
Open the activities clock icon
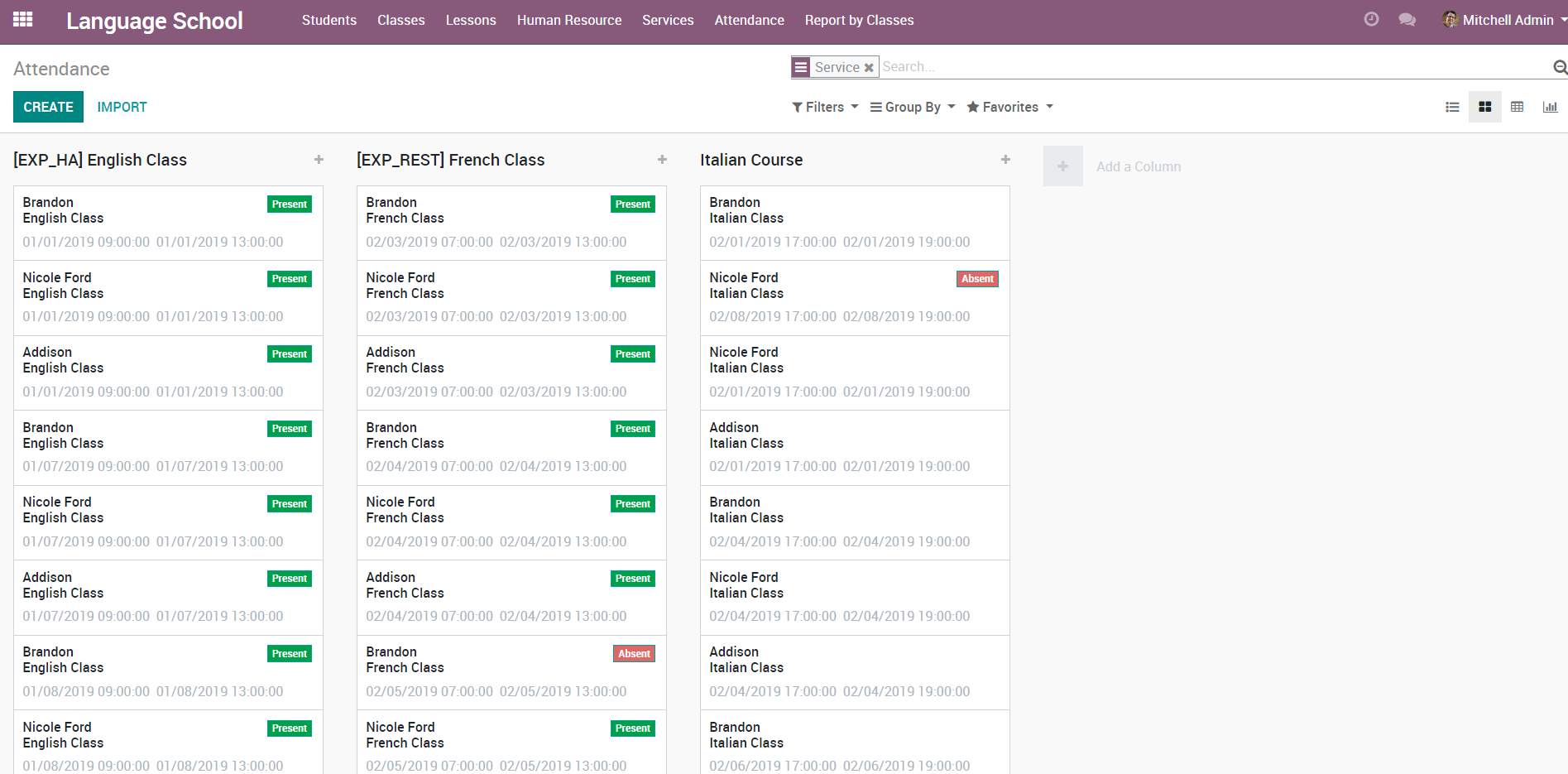(x=1371, y=20)
